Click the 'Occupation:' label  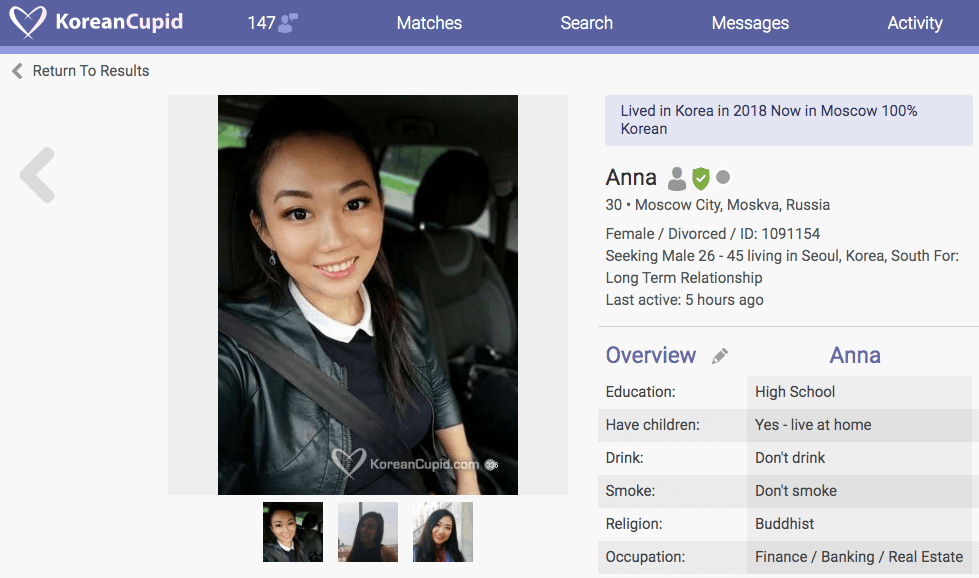[x=645, y=557]
